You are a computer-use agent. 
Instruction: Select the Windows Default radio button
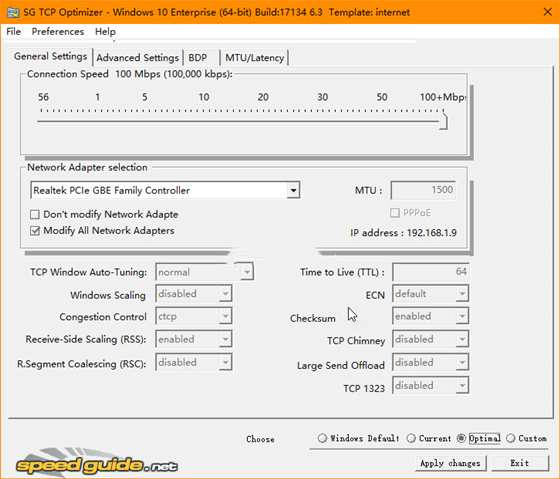(x=322, y=438)
